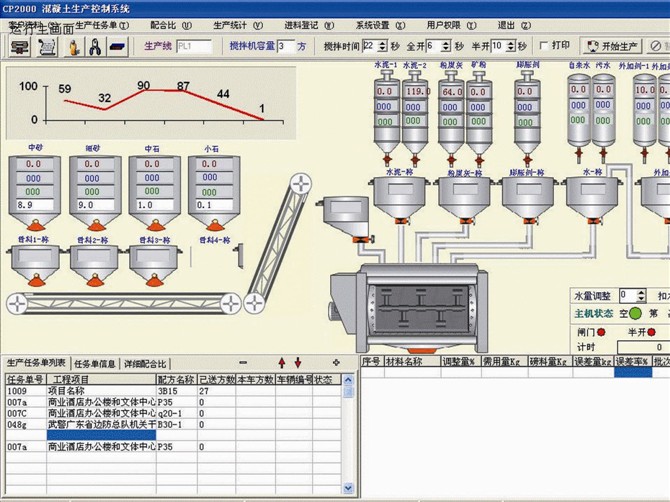Open the 配合比(U) menu
Screen dimensions: 670x502
(171, 26)
